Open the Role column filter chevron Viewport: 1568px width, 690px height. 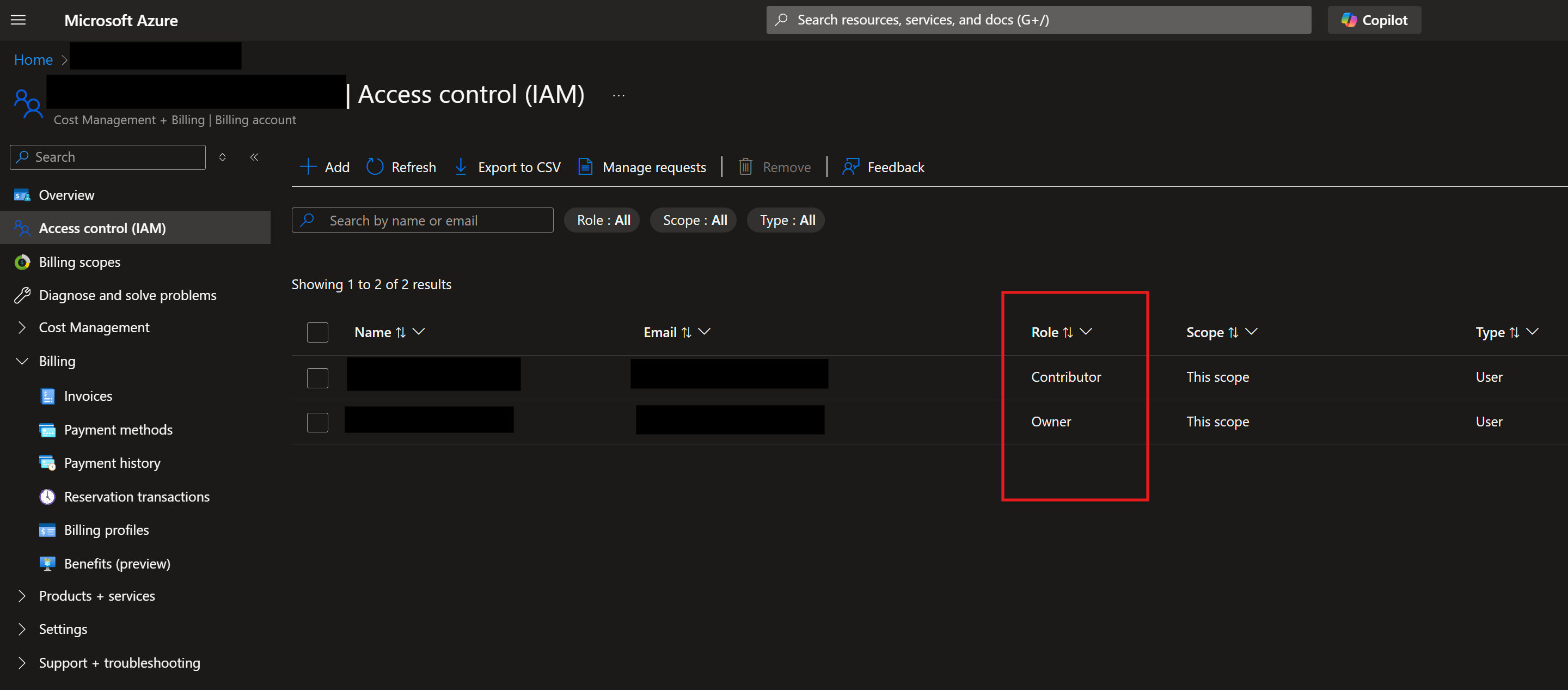(1086, 332)
